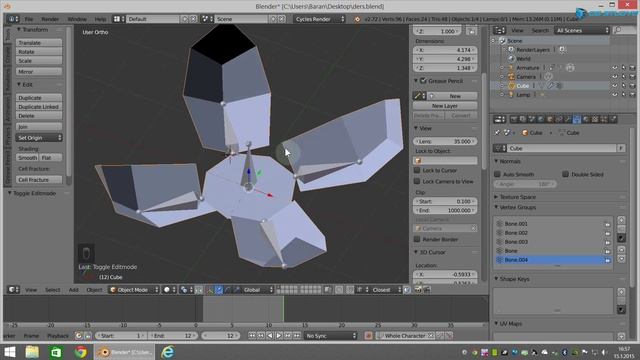The image size is (640, 360).
Task: Click the Lens value slider field
Action: [445, 142]
